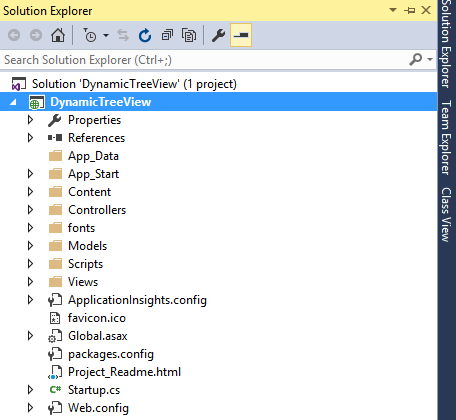Image resolution: width=456 pixels, height=420 pixels.
Task: Toggle the Show All Files icon
Action: [x=189, y=35]
